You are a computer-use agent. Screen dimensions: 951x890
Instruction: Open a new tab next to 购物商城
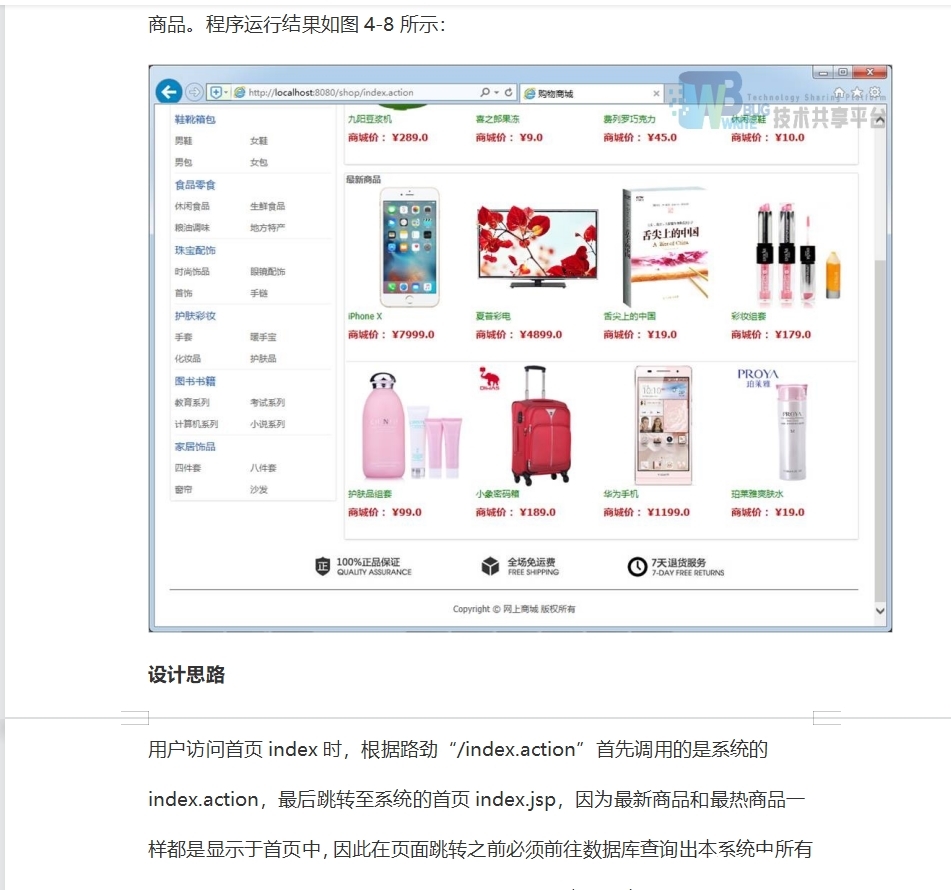672,92
